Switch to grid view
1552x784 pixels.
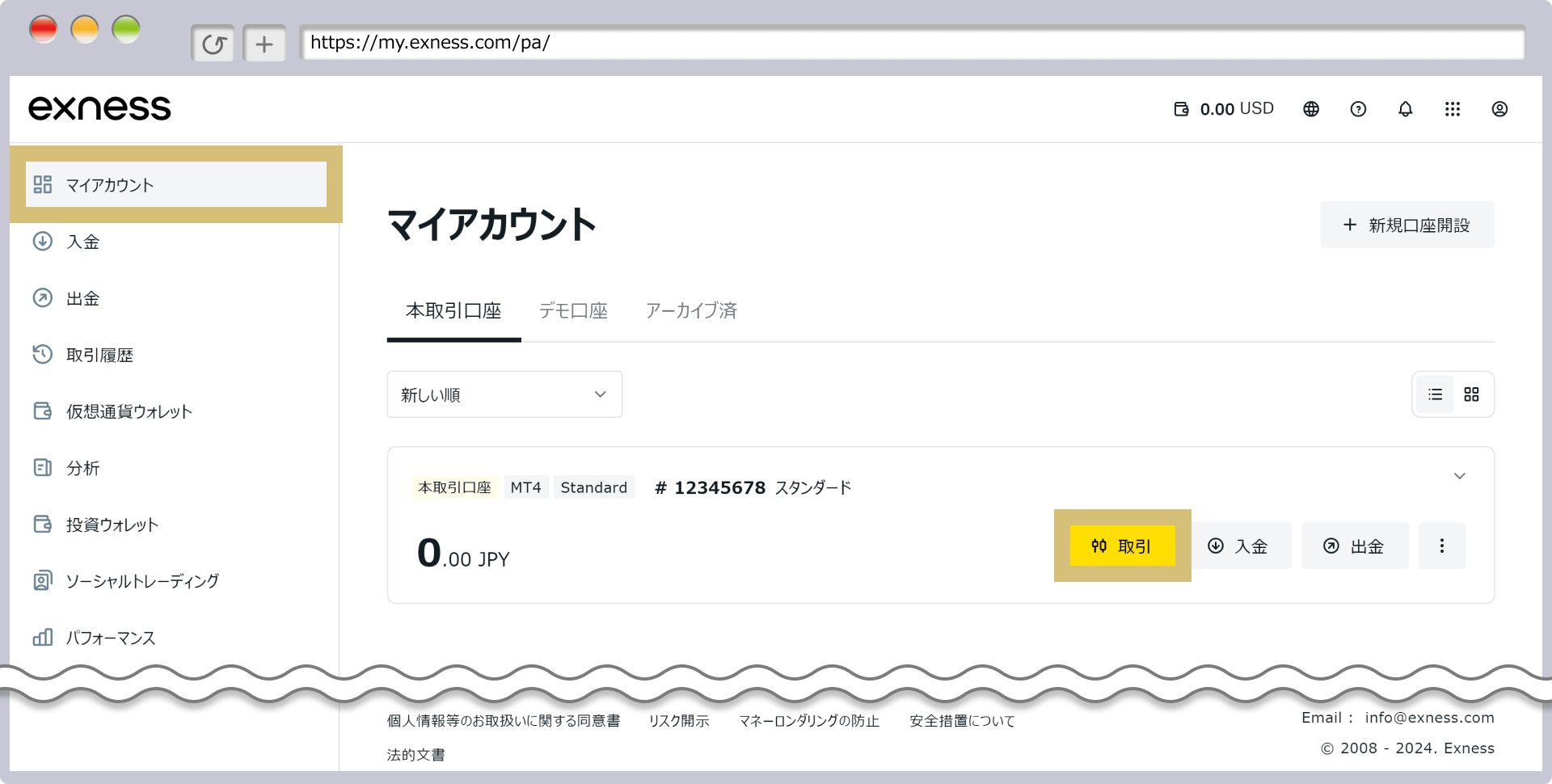tap(1471, 394)
